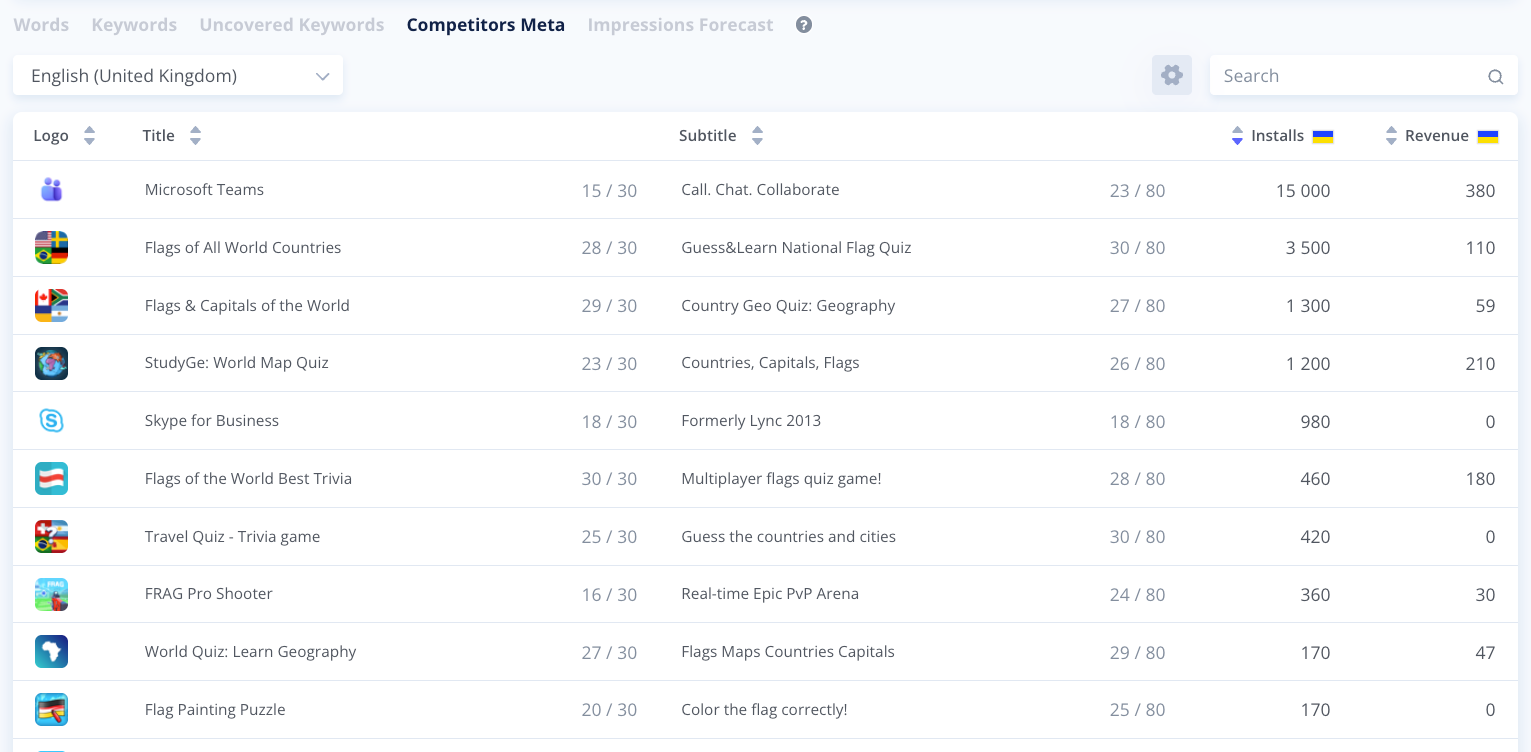The height and width of the screenshot is (752, 1531).
Task: Click the Microsoft Teams app logo
Action: tap(52, 189)
